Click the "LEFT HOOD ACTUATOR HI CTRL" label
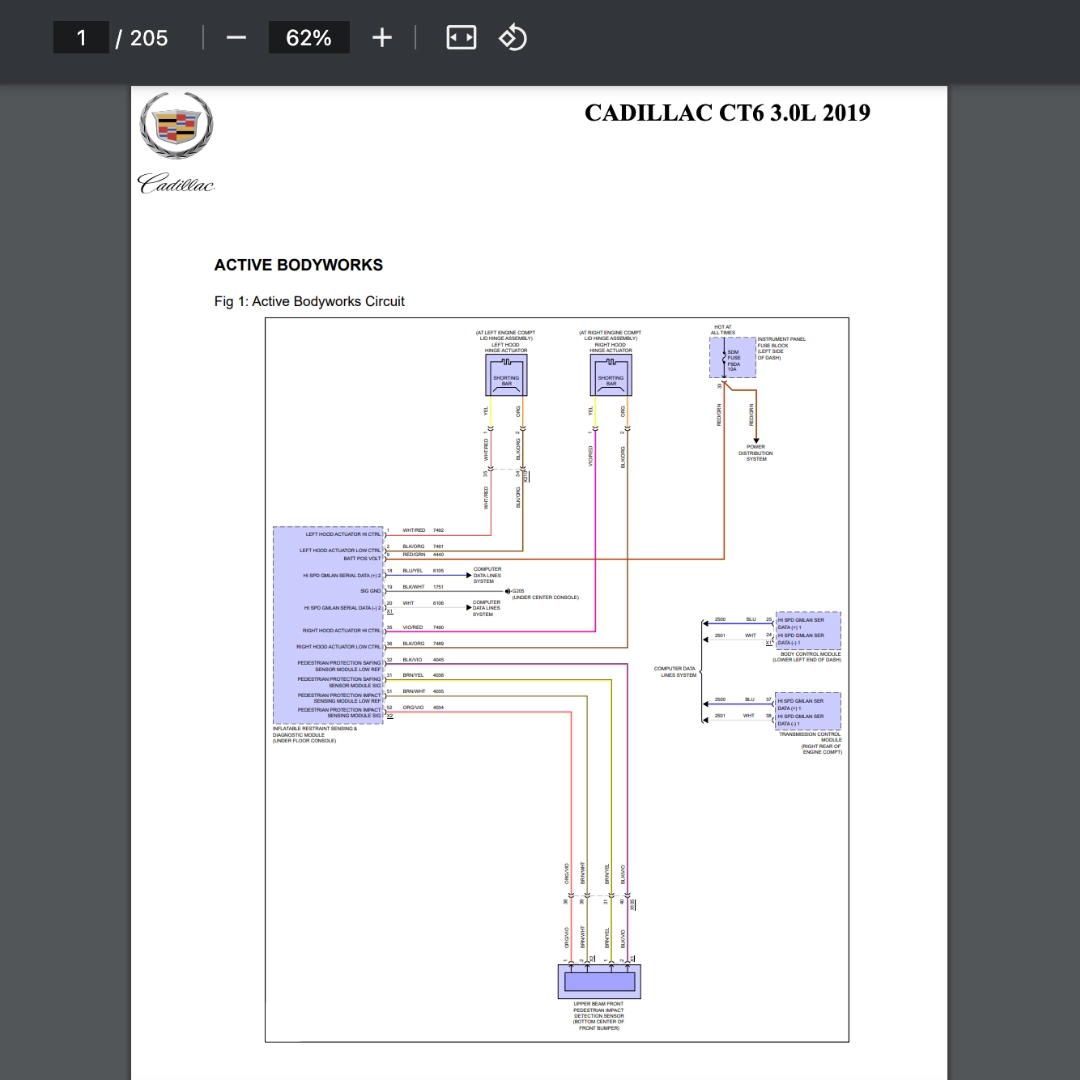Viewport: 1080px width, 1080px height. click(x=343, y=534)
